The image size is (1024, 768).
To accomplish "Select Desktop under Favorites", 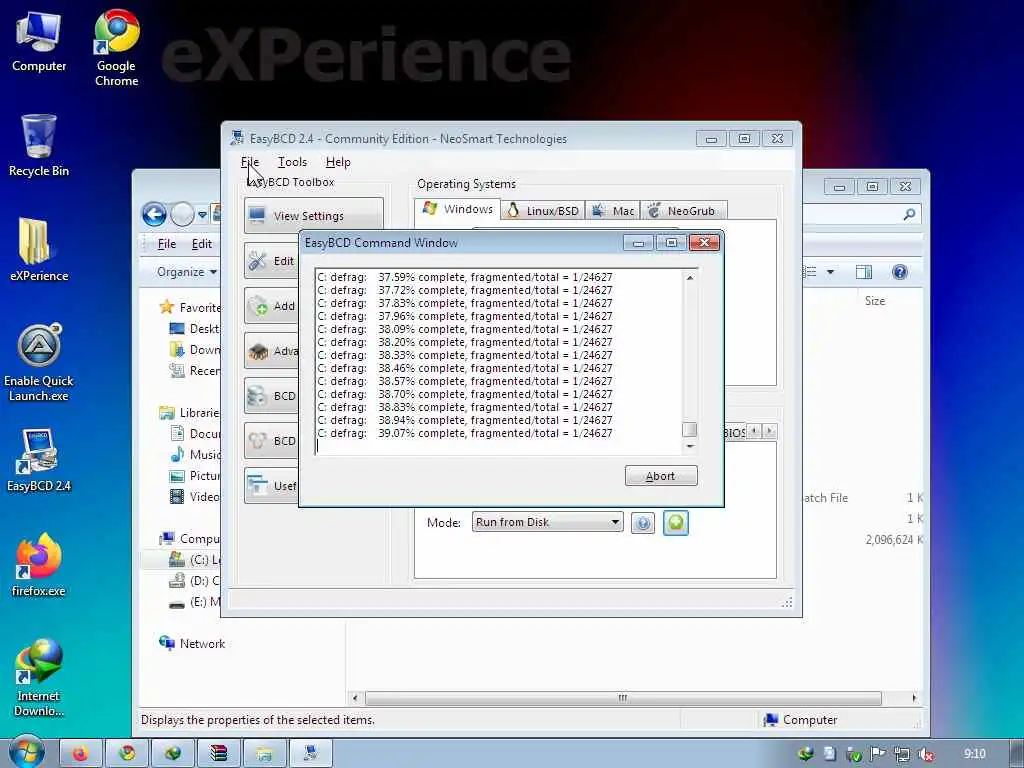I will click(x=195, y=328).
